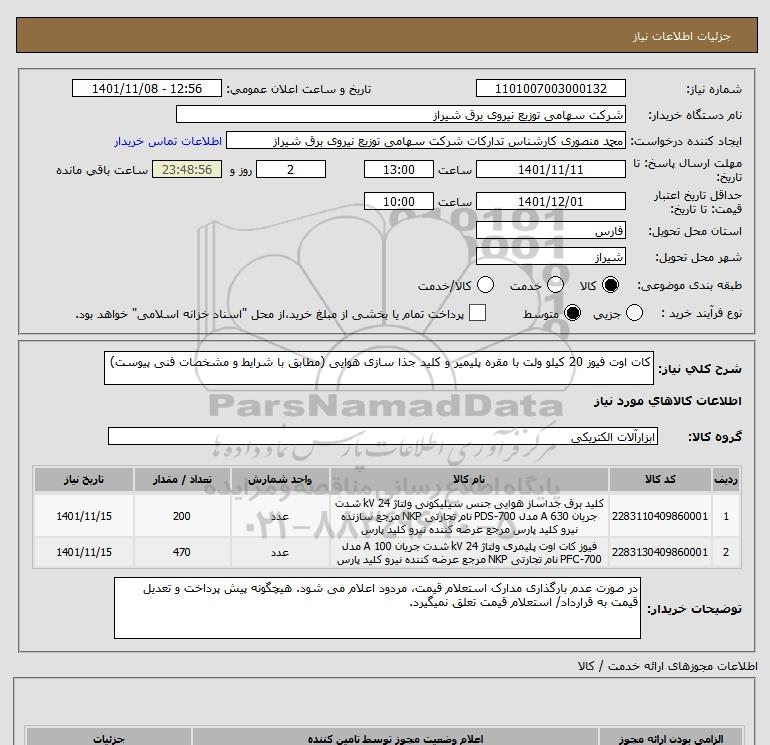Click the کد کالا column header
Screen dimensions: 770x745
[660, 479]
